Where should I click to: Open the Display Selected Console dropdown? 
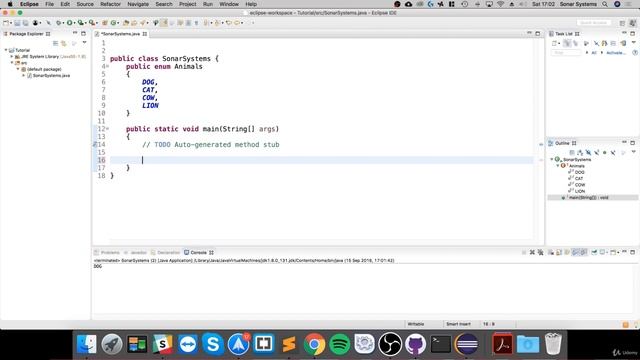click(x=607, y=253)
